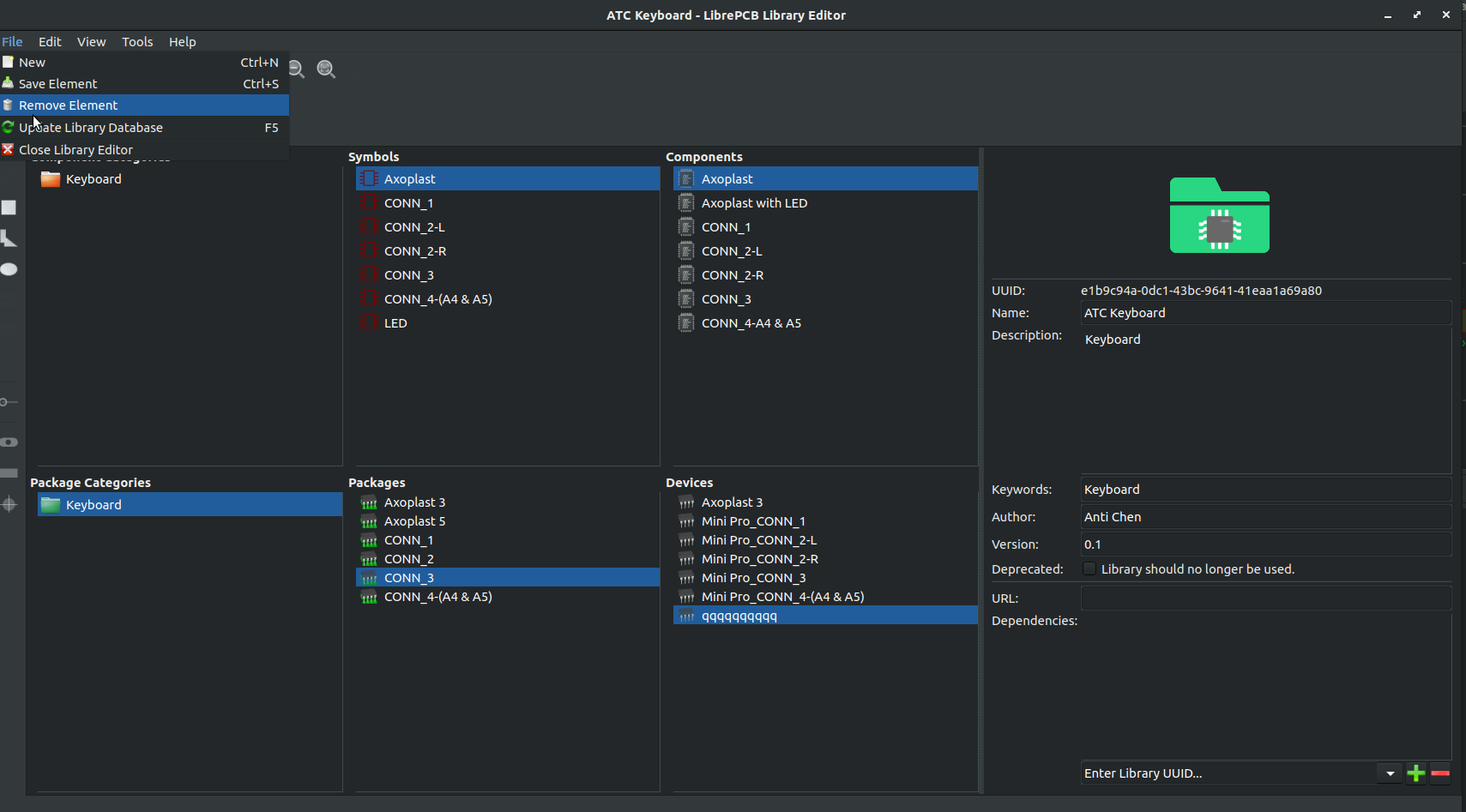Select CONN_2-R in the Components list
This screenshot has width=1466, height=812.
click(x=825, y=275)
